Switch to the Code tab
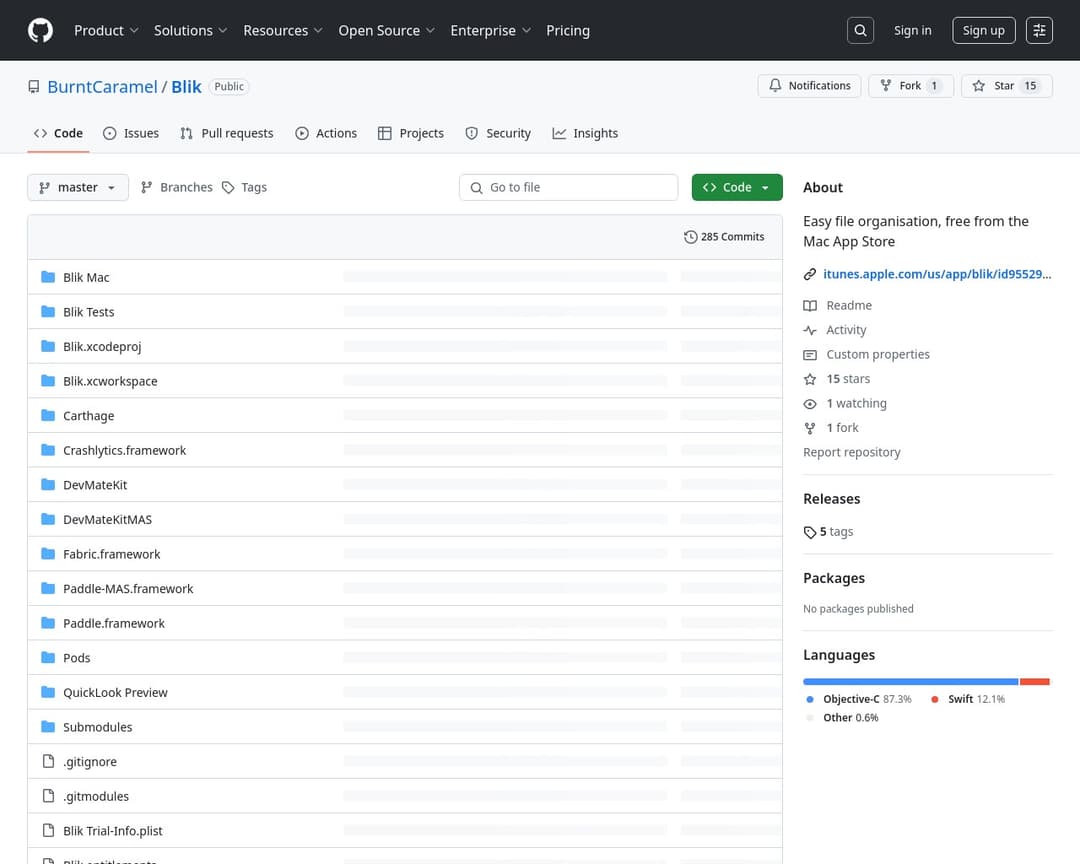Viewport: 1080px width, 864px height. tap(59, 133)
